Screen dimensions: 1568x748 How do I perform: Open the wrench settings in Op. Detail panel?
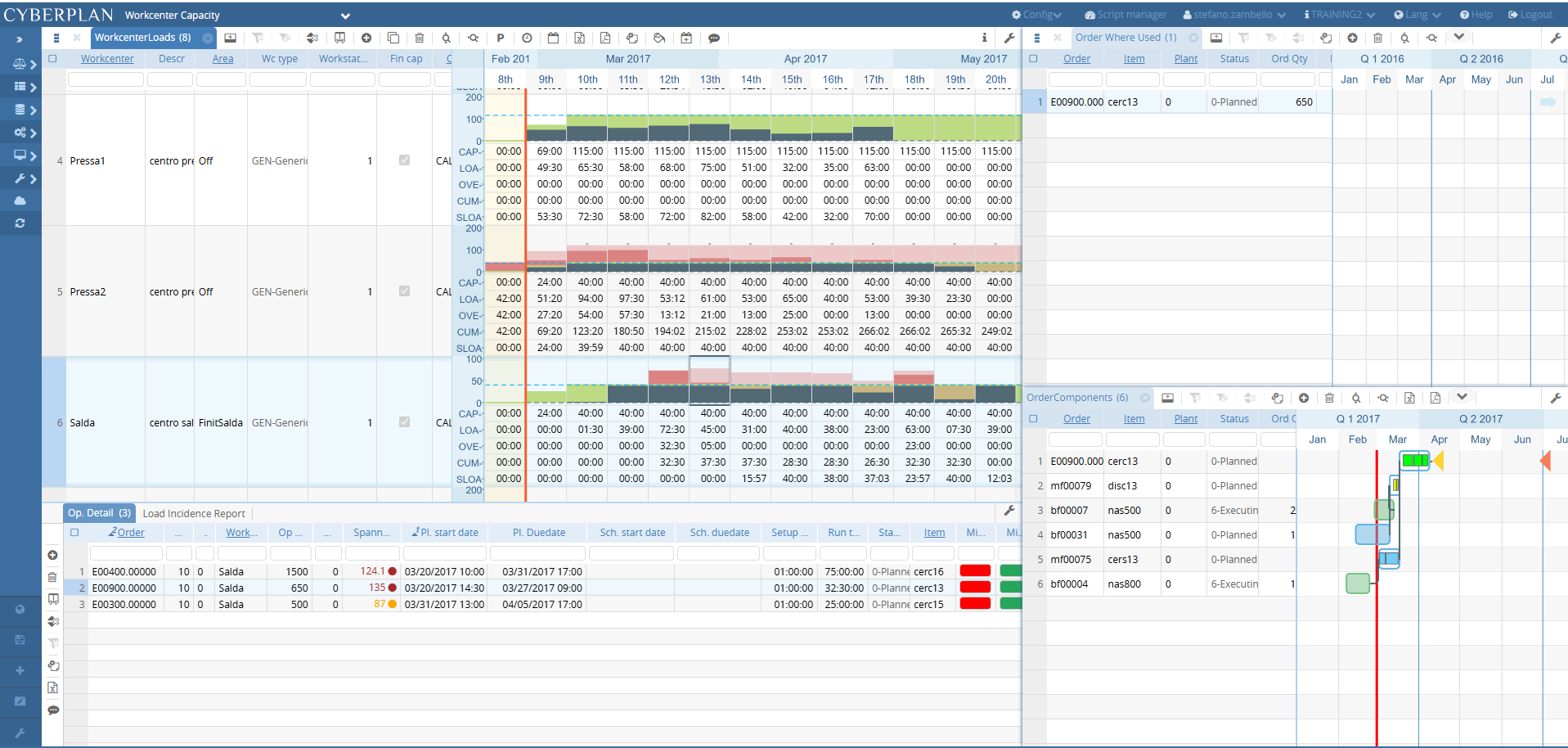pyautogui.click(x=1011, y=510)
